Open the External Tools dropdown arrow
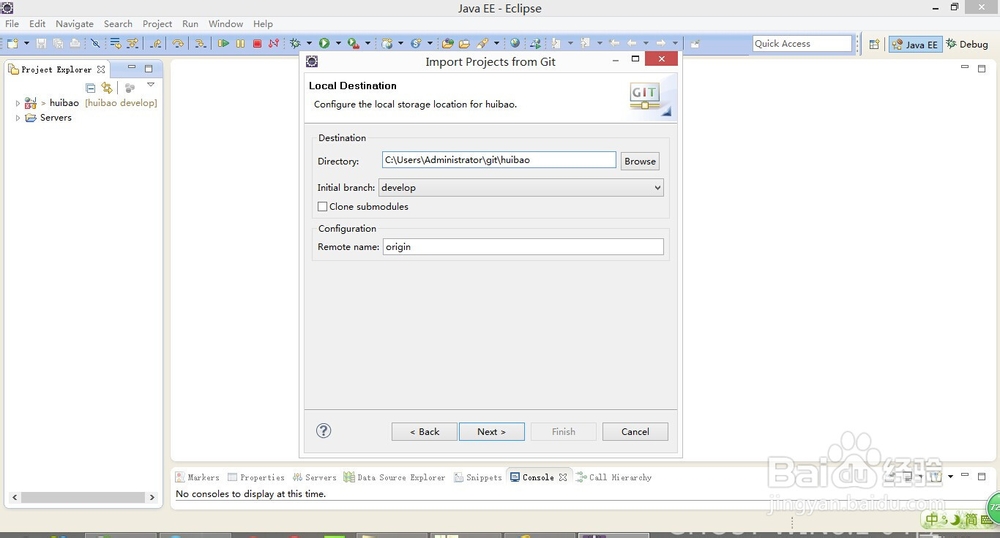1000x538 pixels. pos(367,43)
